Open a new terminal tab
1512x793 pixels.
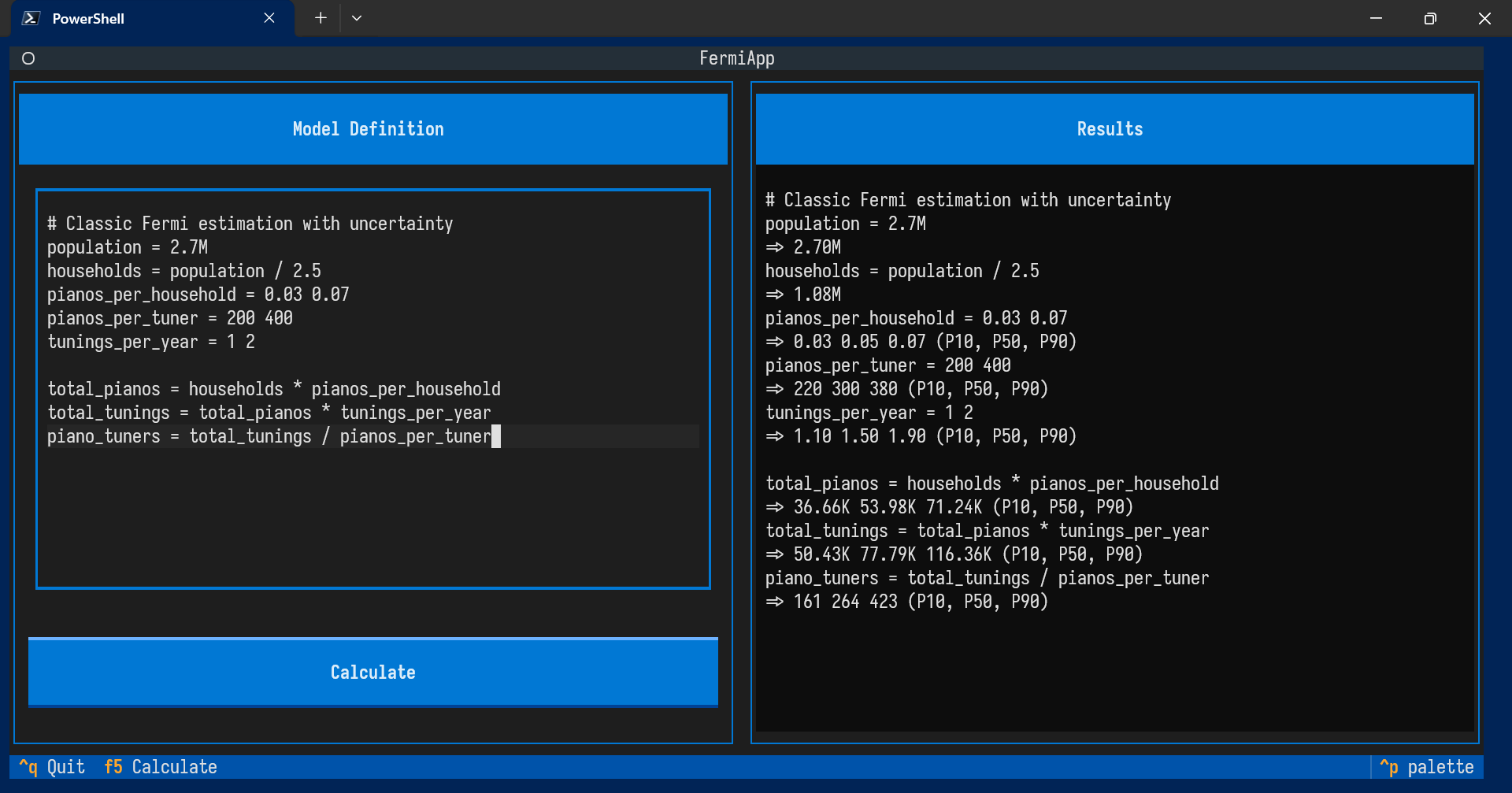[321, 18]
